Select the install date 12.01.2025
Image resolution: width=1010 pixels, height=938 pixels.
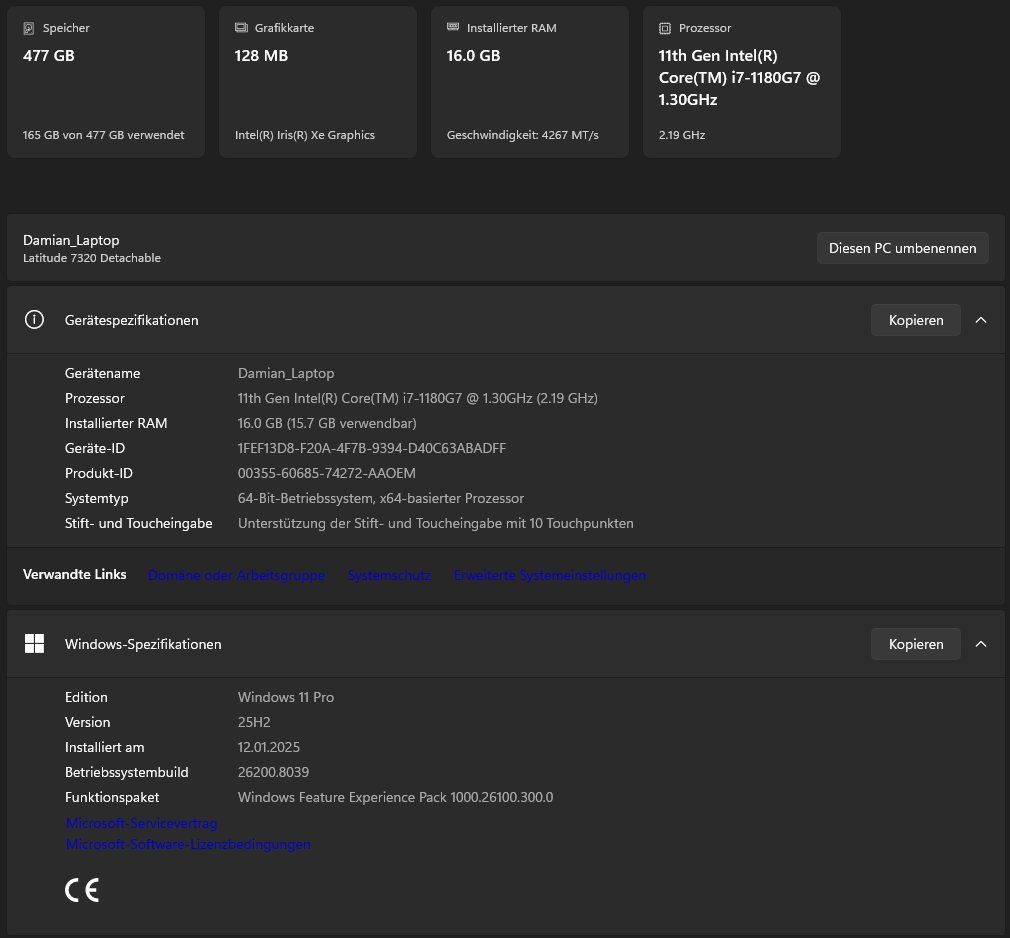pyautogui.click(x=269, y=747)
